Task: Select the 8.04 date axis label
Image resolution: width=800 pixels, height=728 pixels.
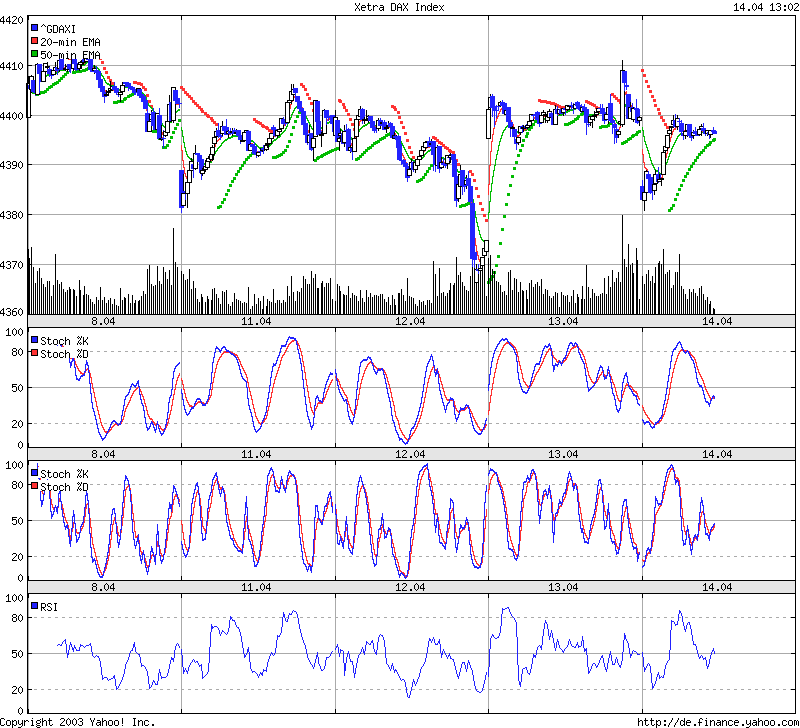Action: point(103,322)
